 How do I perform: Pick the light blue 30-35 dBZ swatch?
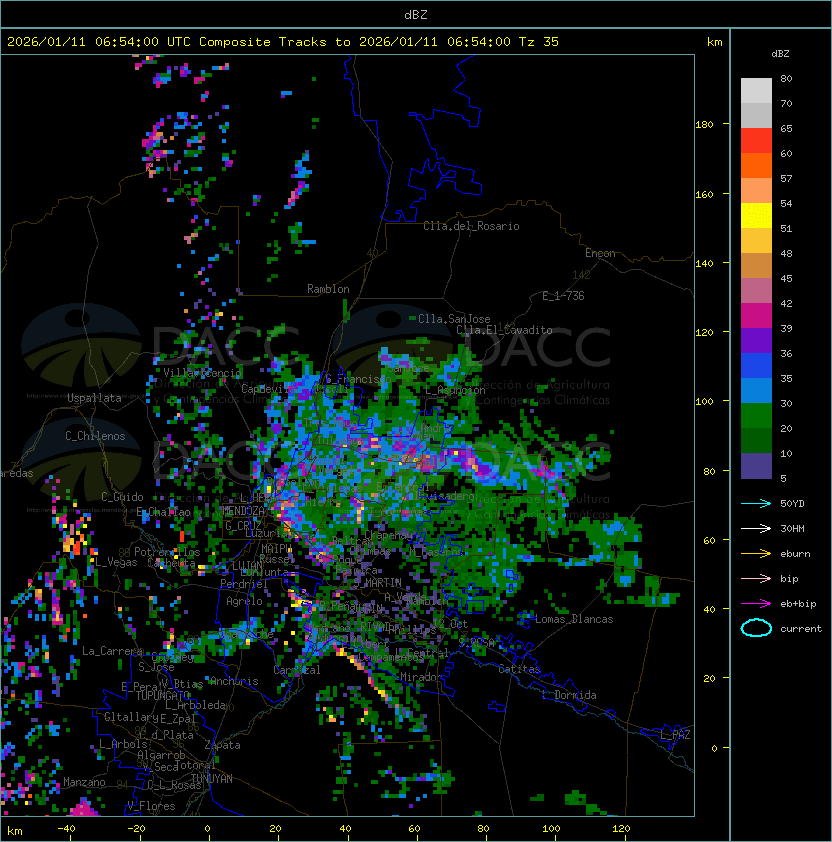[x=756, y=390]
